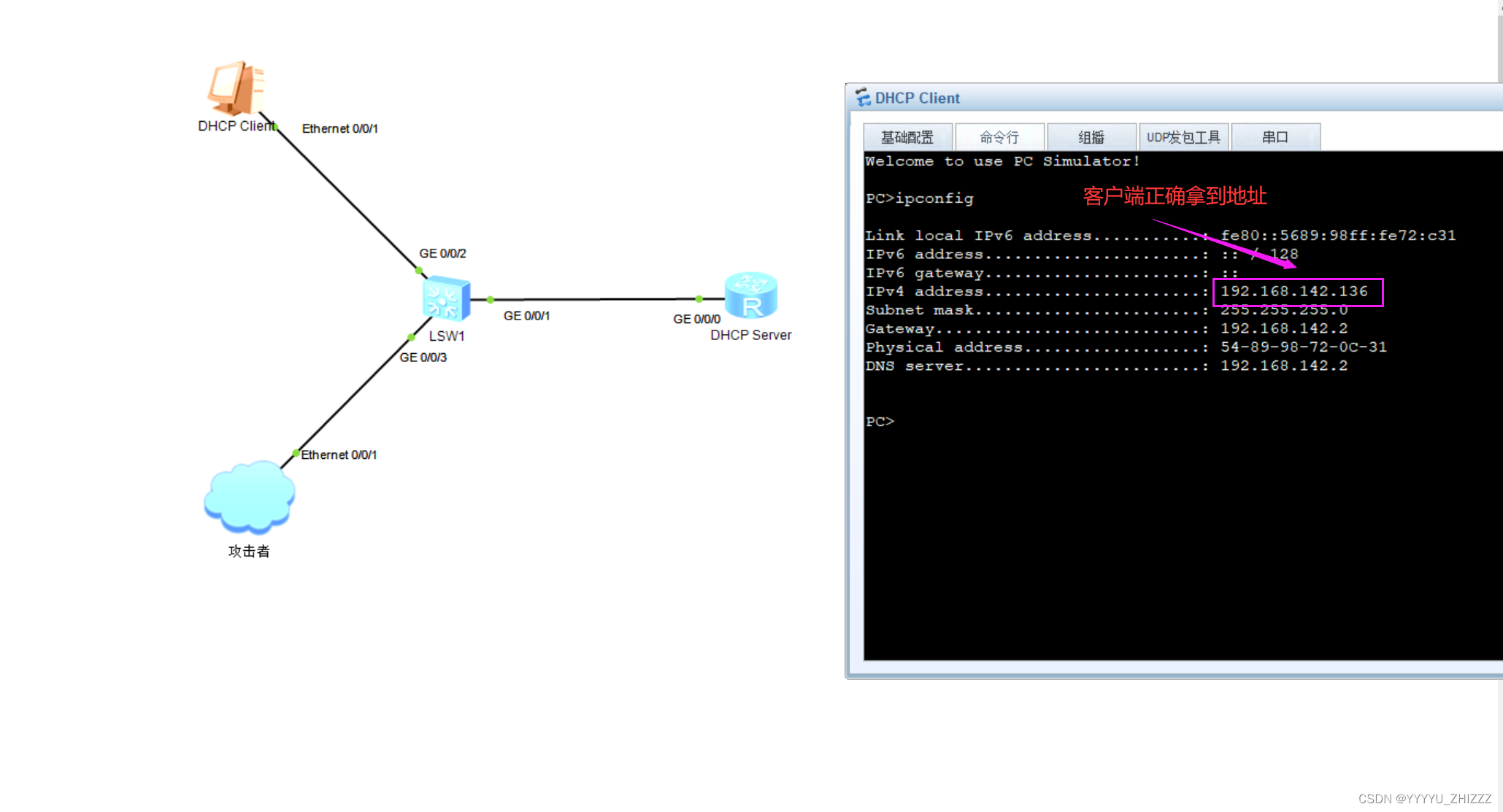Image resolution: width=1503 pixels, height=812 pixels.
Task: Select the attacker cloud icon
Action: [x=249, y=496]
